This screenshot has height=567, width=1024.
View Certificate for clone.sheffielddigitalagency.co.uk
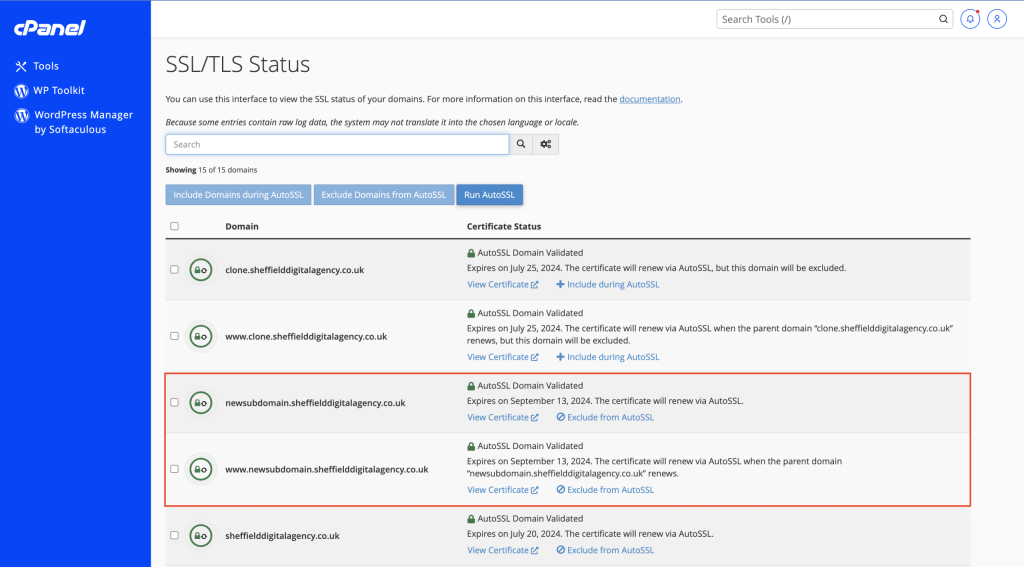click(502, 285)
